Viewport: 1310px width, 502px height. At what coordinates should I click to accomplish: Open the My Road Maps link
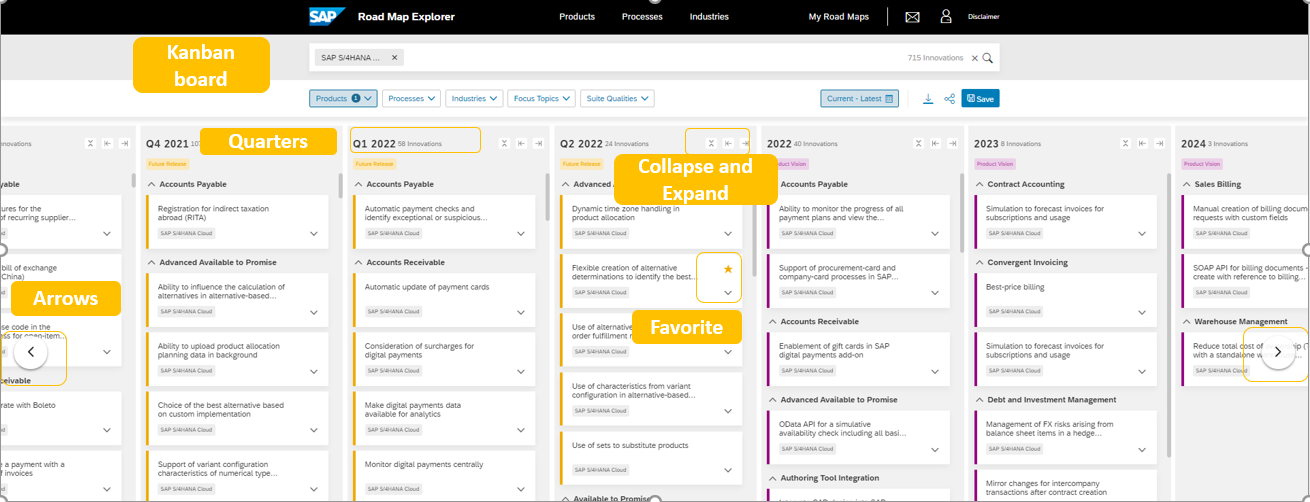click(x=838, y=17)
